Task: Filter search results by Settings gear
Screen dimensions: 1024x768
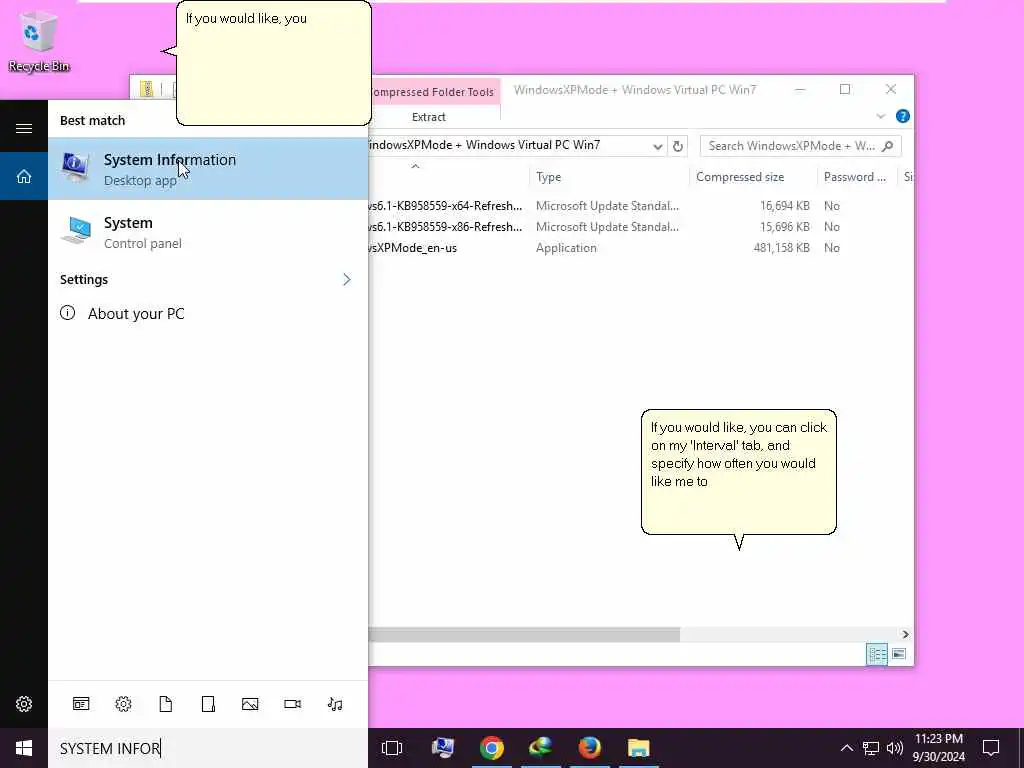Action: pos(123,703)
